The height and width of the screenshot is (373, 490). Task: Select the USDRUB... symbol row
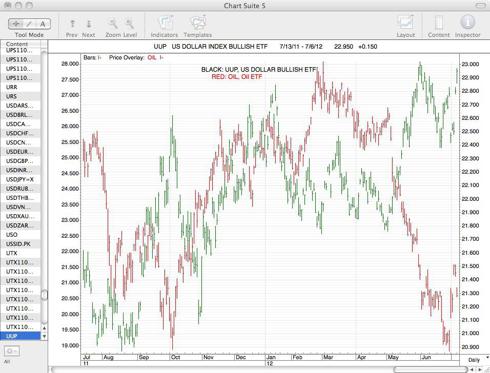pyautogui.click(x=20, y=188)
